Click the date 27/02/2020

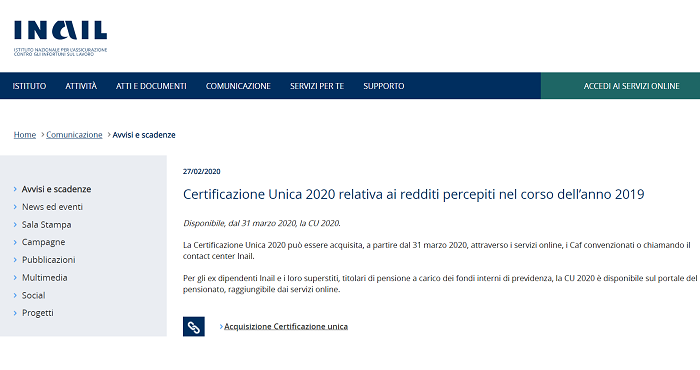pos(202,171)
